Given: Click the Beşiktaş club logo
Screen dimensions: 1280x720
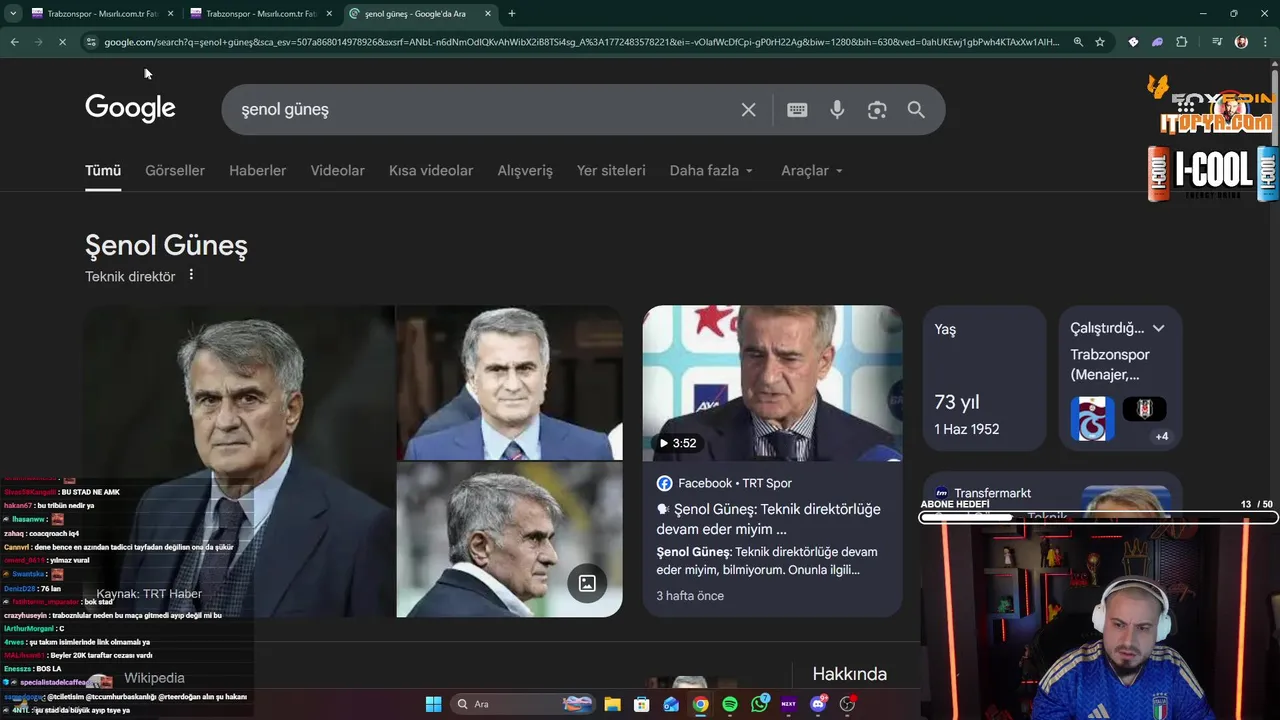Looking at the screenshot, I should [1144, 409].
